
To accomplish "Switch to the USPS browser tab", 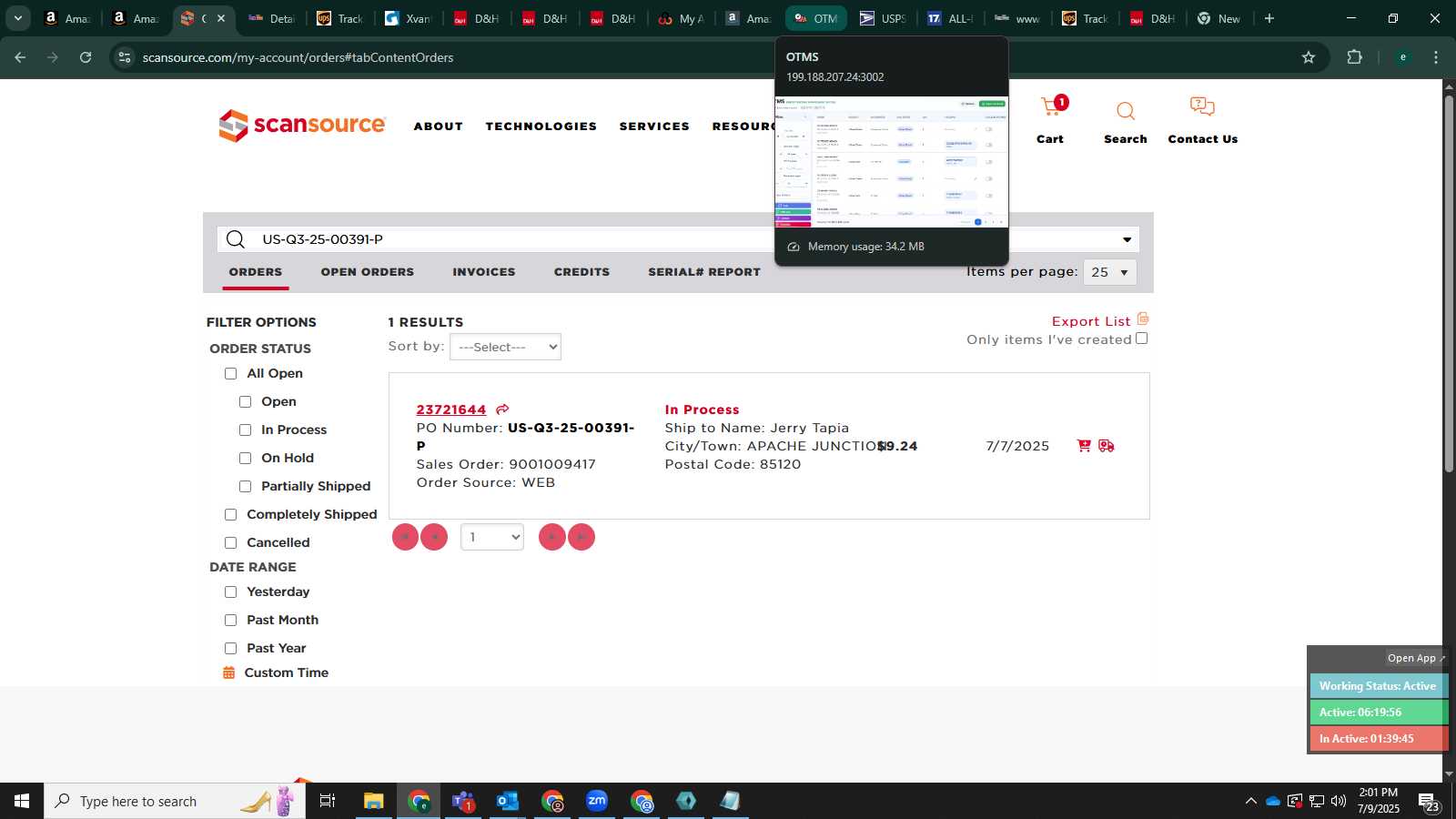I will [883, 18].
